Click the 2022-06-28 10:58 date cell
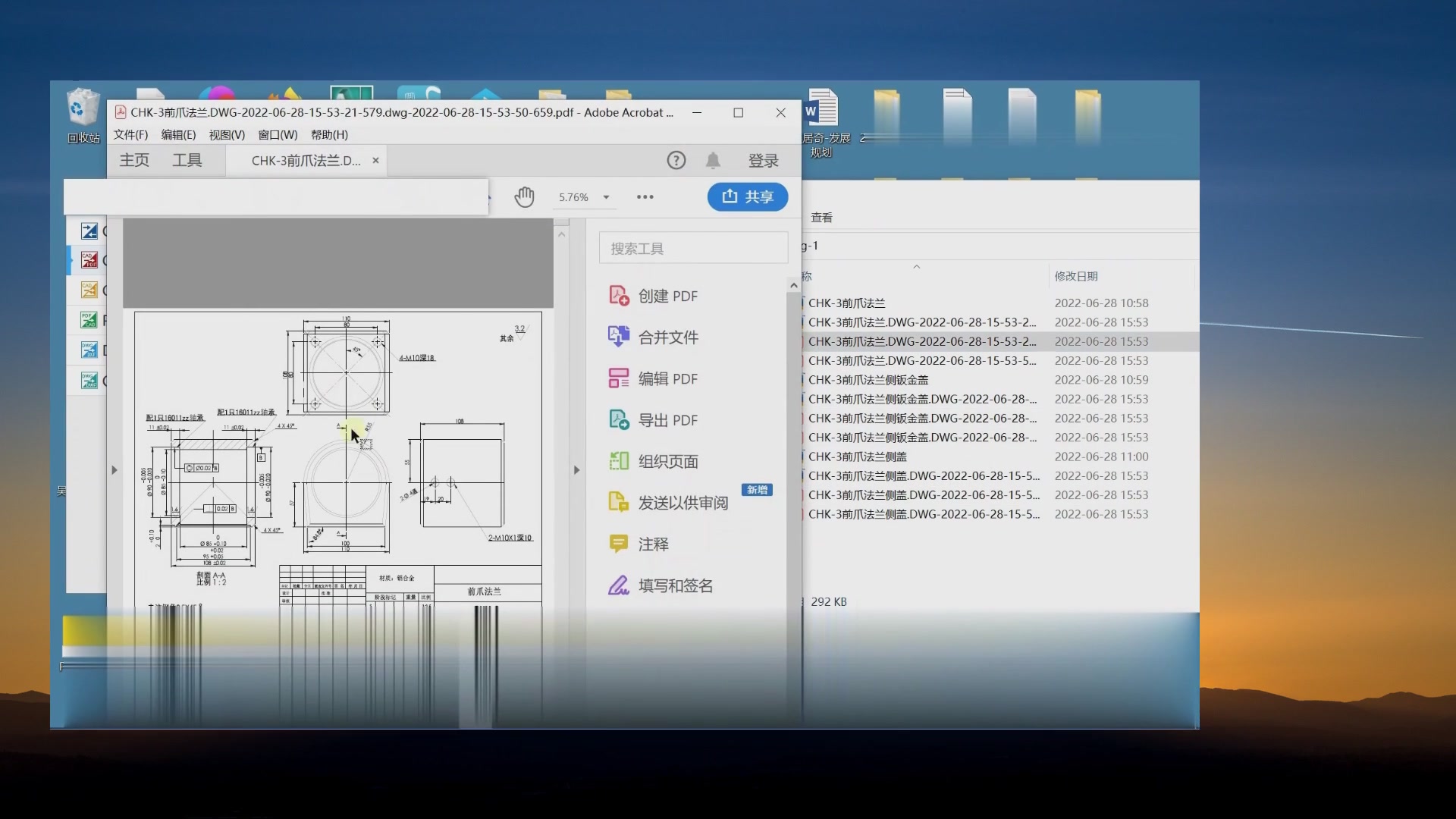 (x=1101, y=303)
